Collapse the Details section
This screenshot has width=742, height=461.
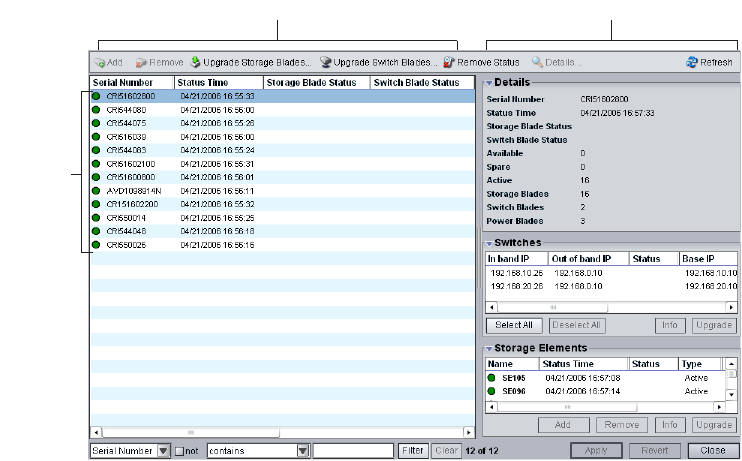point(489,82)
